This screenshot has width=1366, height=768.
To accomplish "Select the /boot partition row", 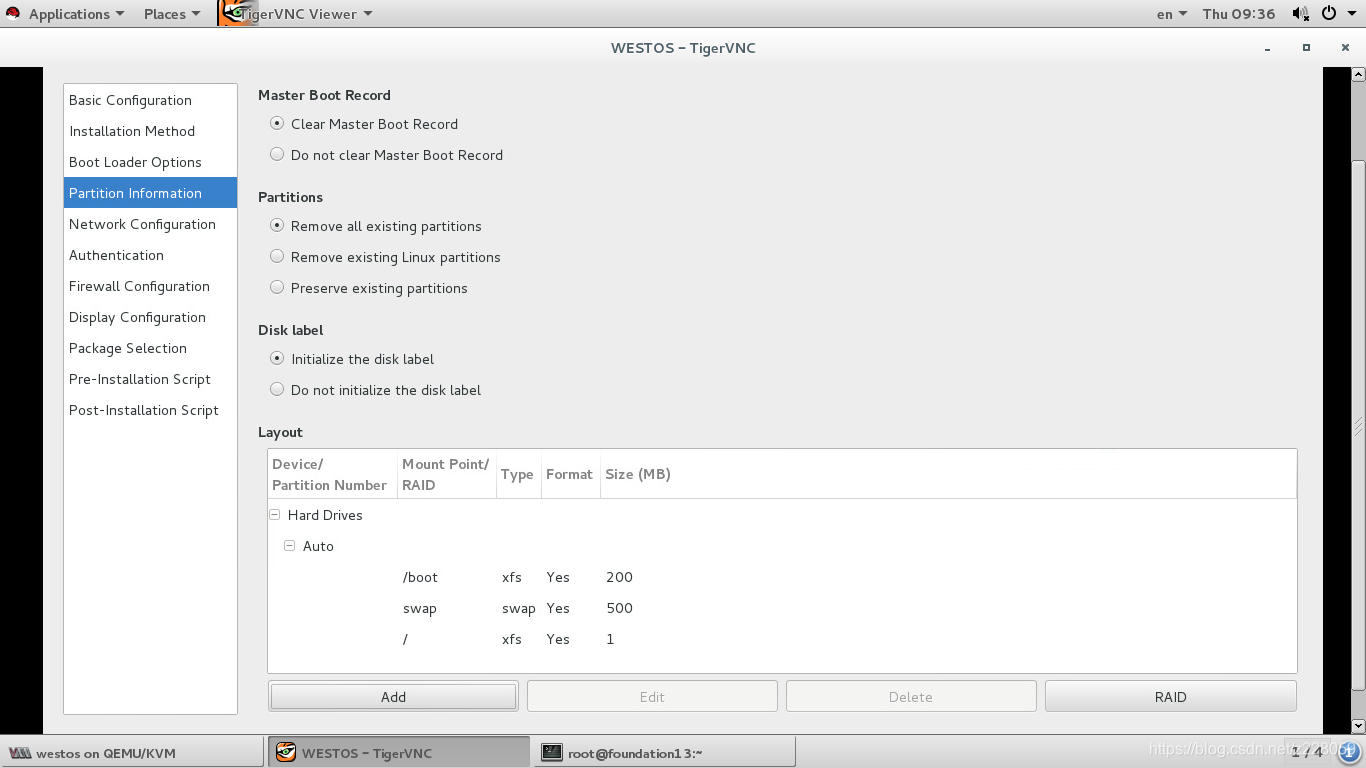I will pyautogui.click(x=782, y=577).
